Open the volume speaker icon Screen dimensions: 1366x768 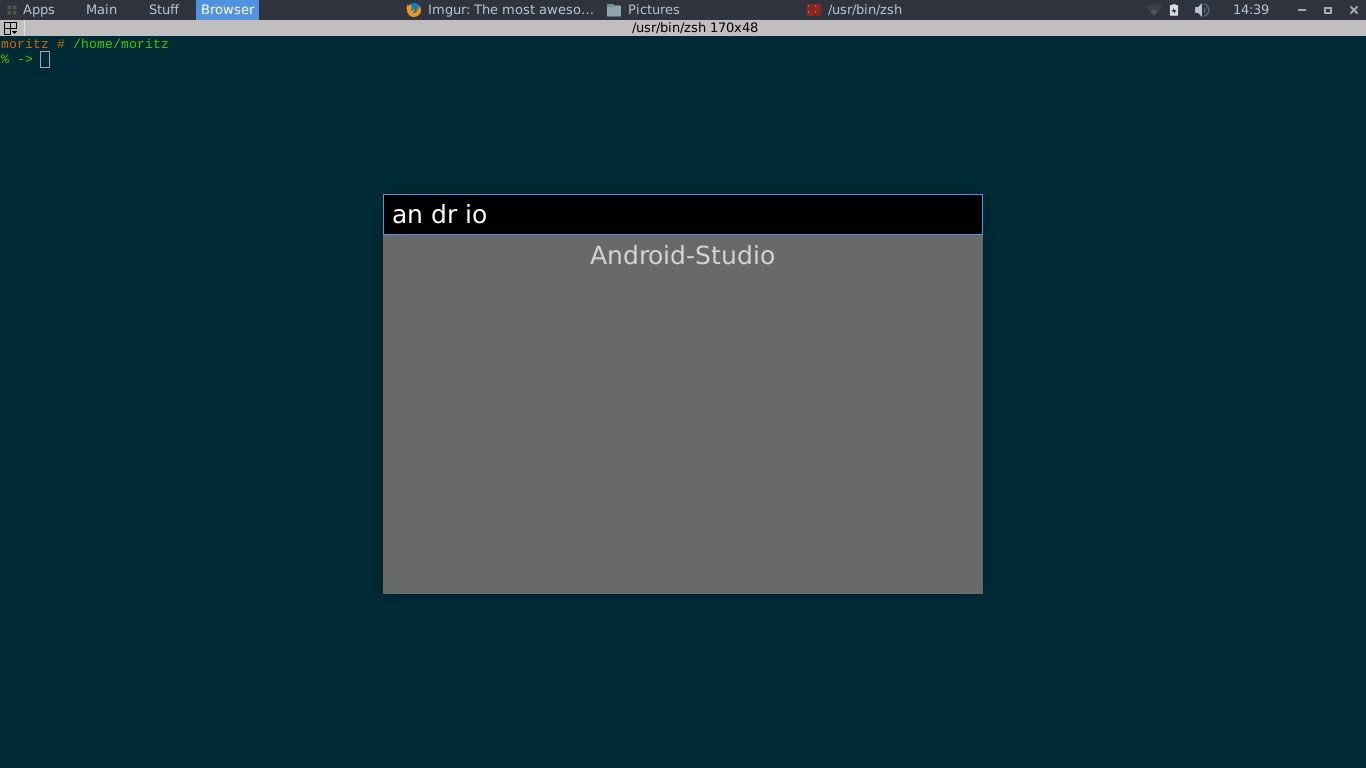click(1201, 10)
